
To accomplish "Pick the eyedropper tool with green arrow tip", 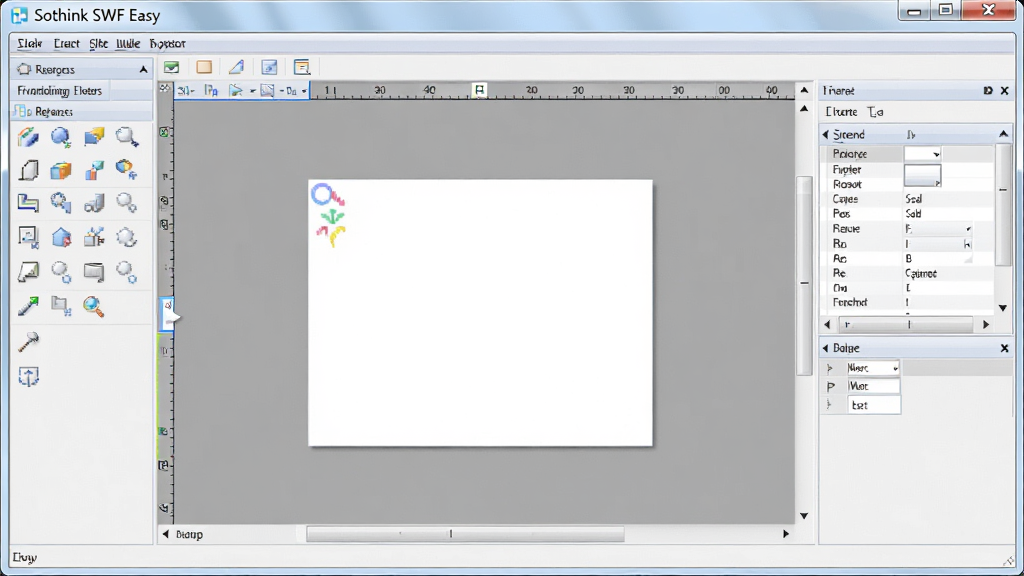I will pyautogui.click(x=28, y=306).
